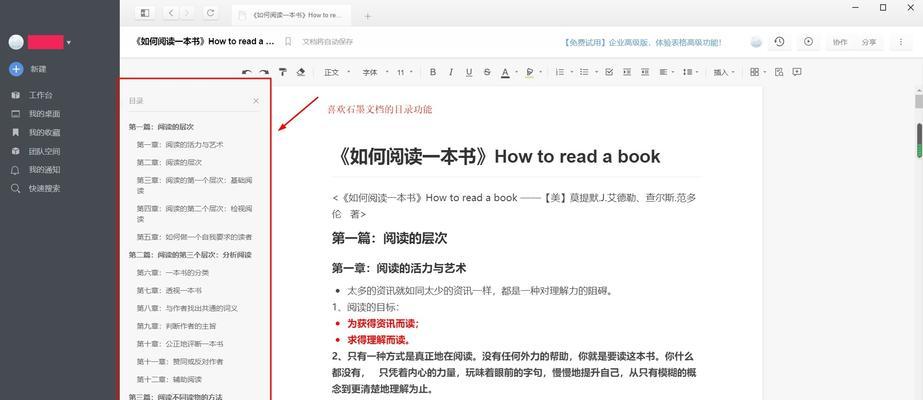Insert a numbered list

coord(560,72)
